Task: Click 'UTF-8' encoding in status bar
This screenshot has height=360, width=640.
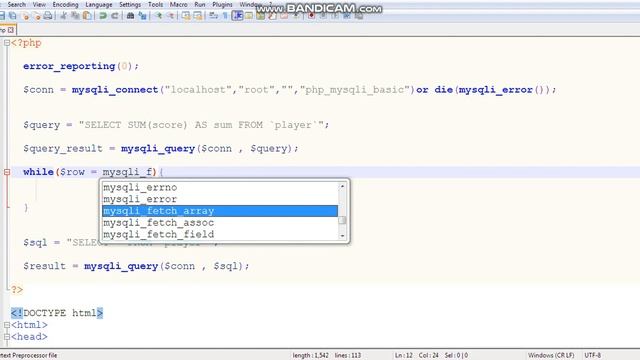Action: 593,356
